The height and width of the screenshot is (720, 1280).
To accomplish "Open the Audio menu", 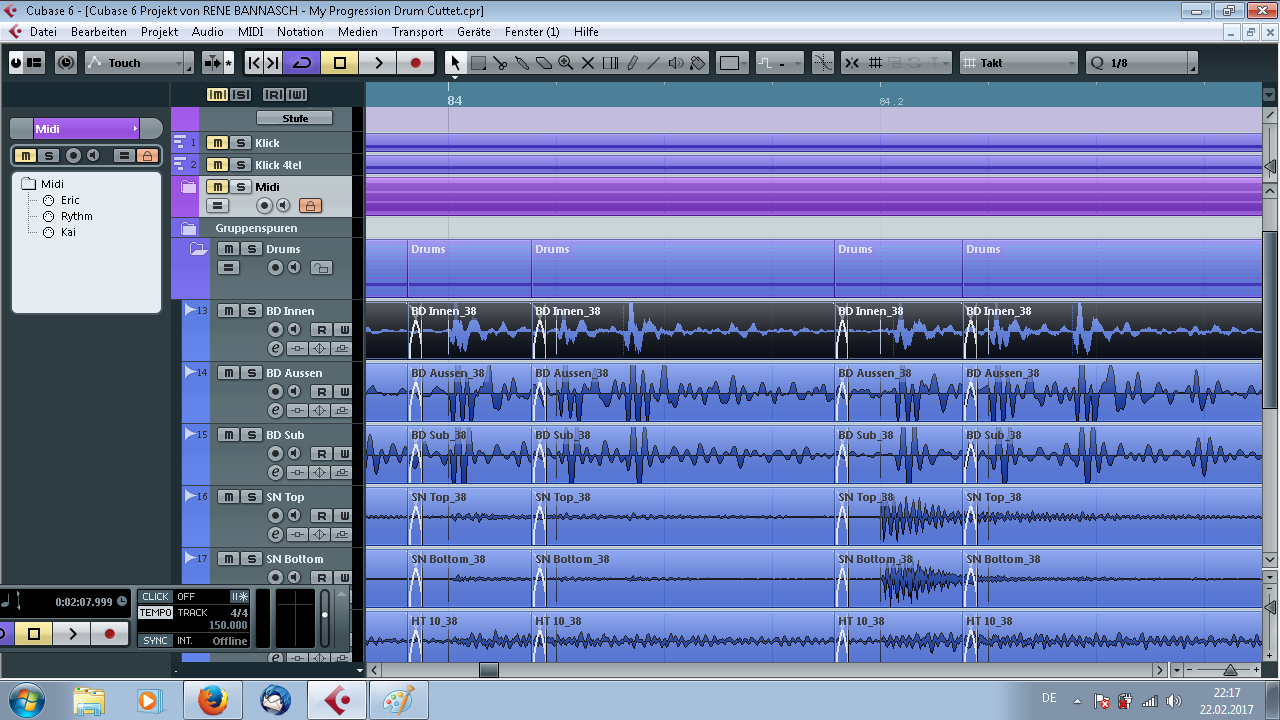I will [208, 32].
